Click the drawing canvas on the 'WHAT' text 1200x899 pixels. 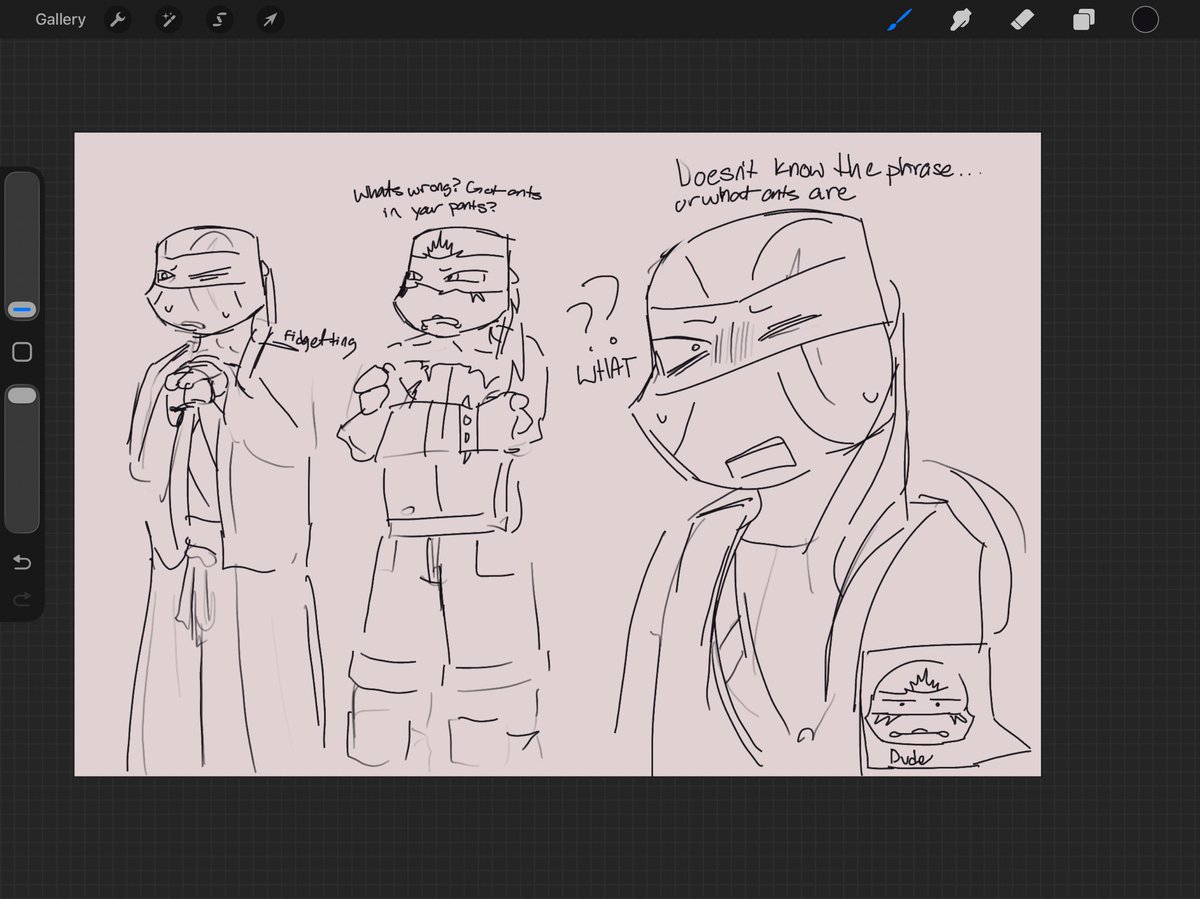(605, 368)
